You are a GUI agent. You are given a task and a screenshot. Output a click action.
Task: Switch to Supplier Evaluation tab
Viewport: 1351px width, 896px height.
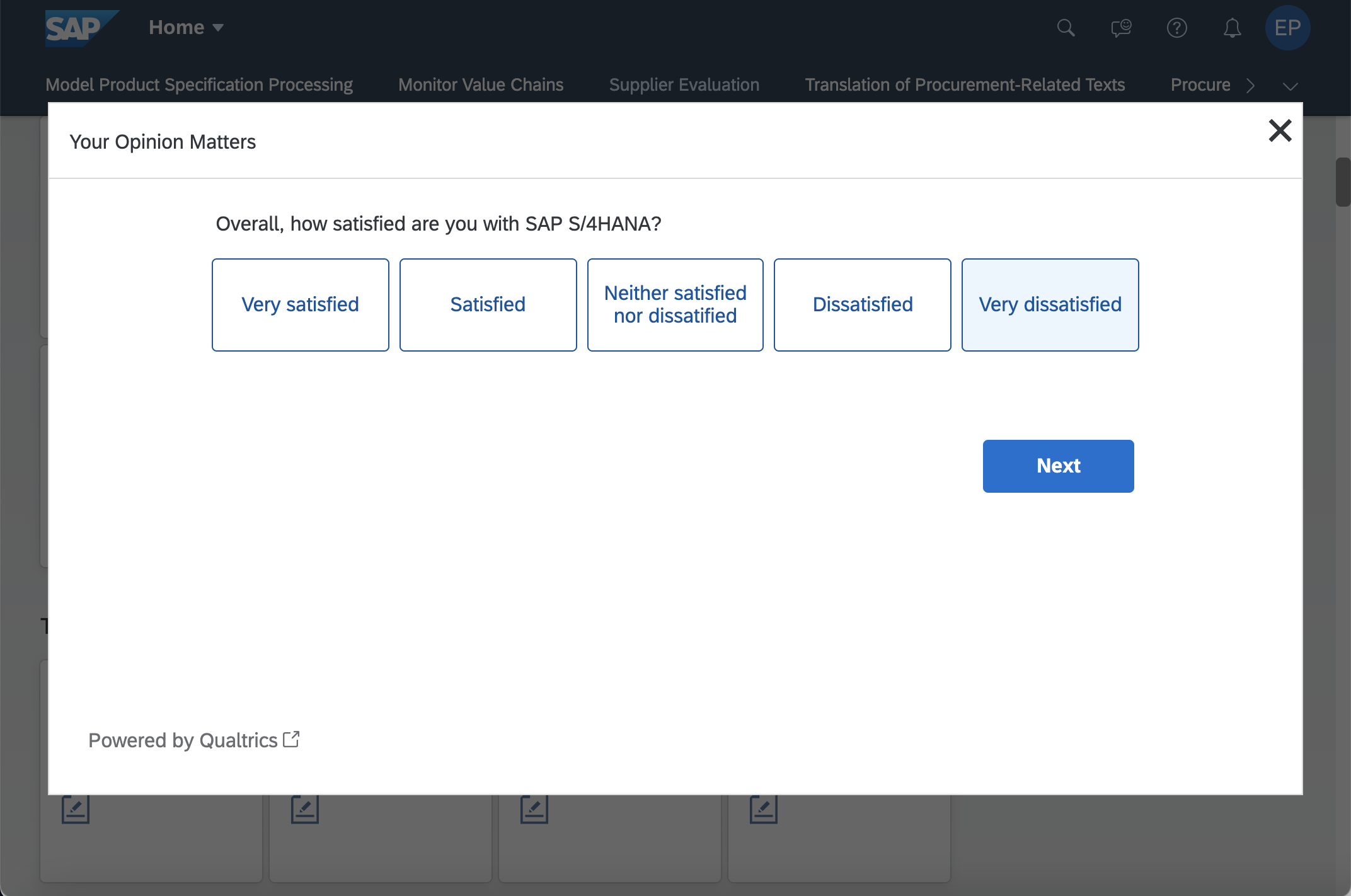[x=684, y=84]
